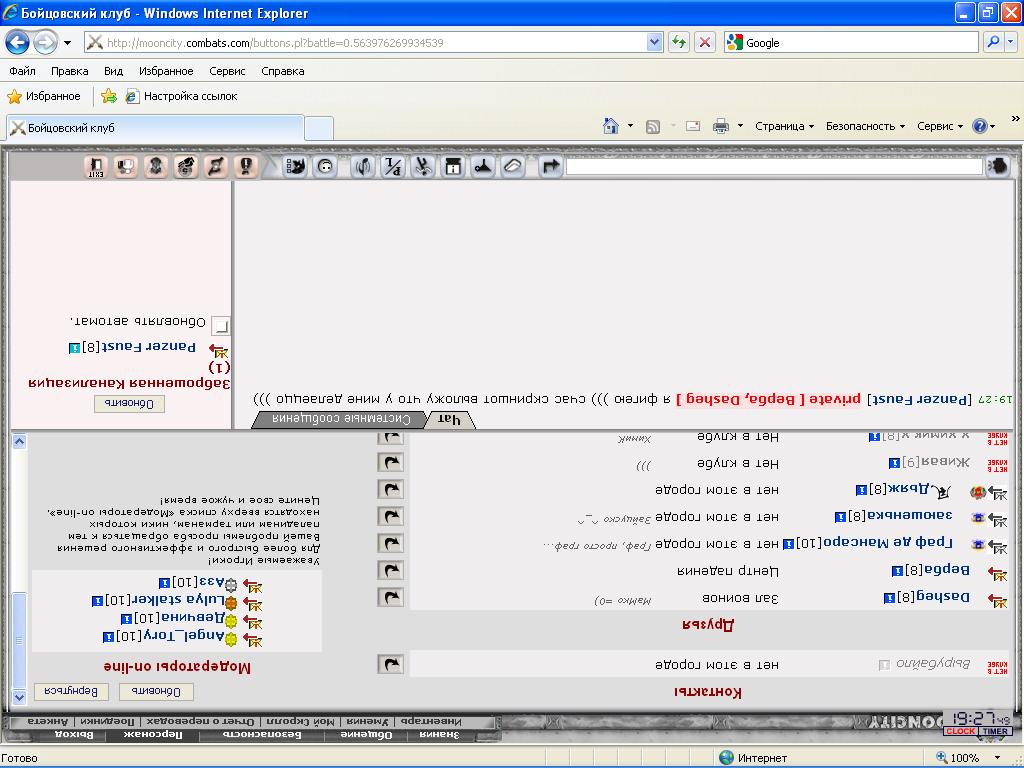Open info icon next to Lulya stalker[10]
The height and width of the screenshot is (768, 1024).
[97, 600]
